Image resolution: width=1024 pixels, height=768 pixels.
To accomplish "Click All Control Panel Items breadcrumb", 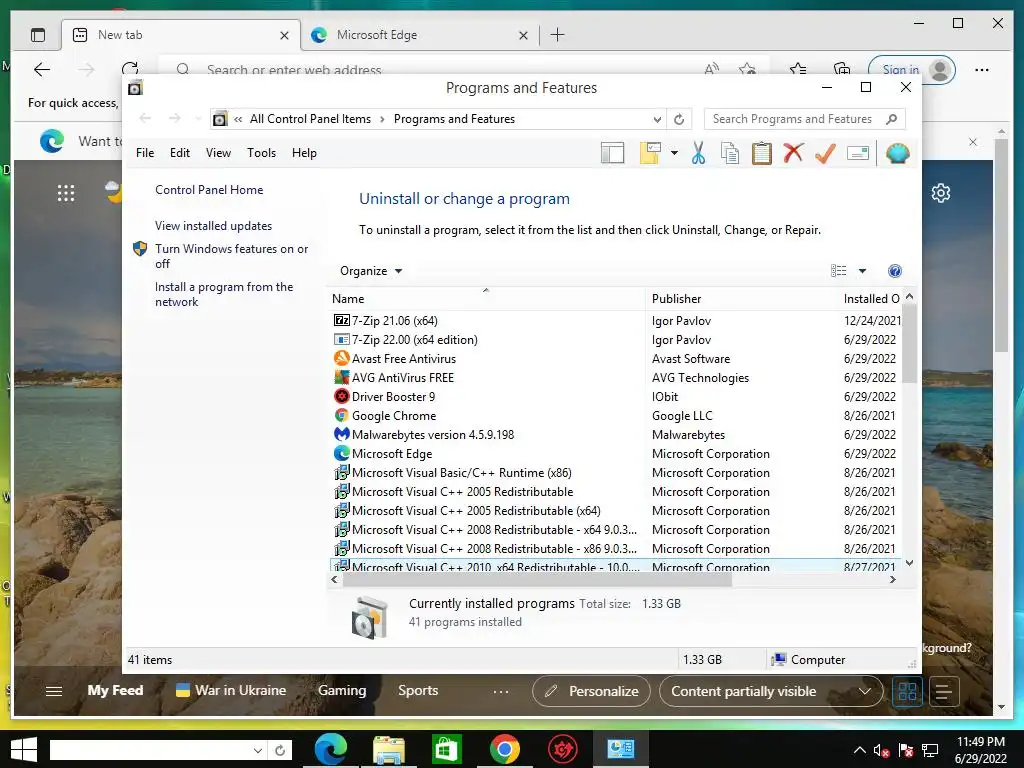I will coord(310,120).
